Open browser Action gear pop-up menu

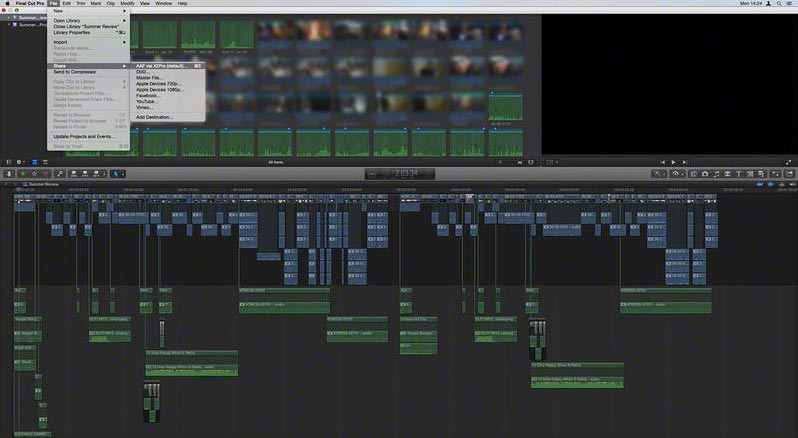point(20,162)
